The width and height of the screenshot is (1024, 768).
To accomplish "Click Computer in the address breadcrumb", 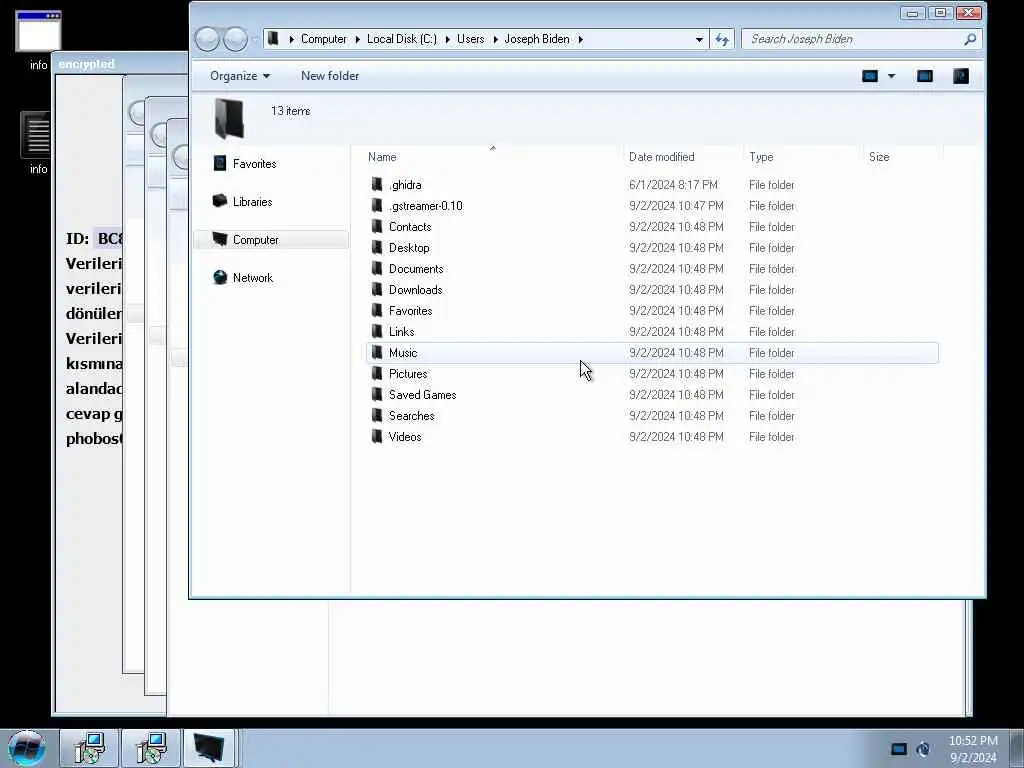I will [323, 39].
